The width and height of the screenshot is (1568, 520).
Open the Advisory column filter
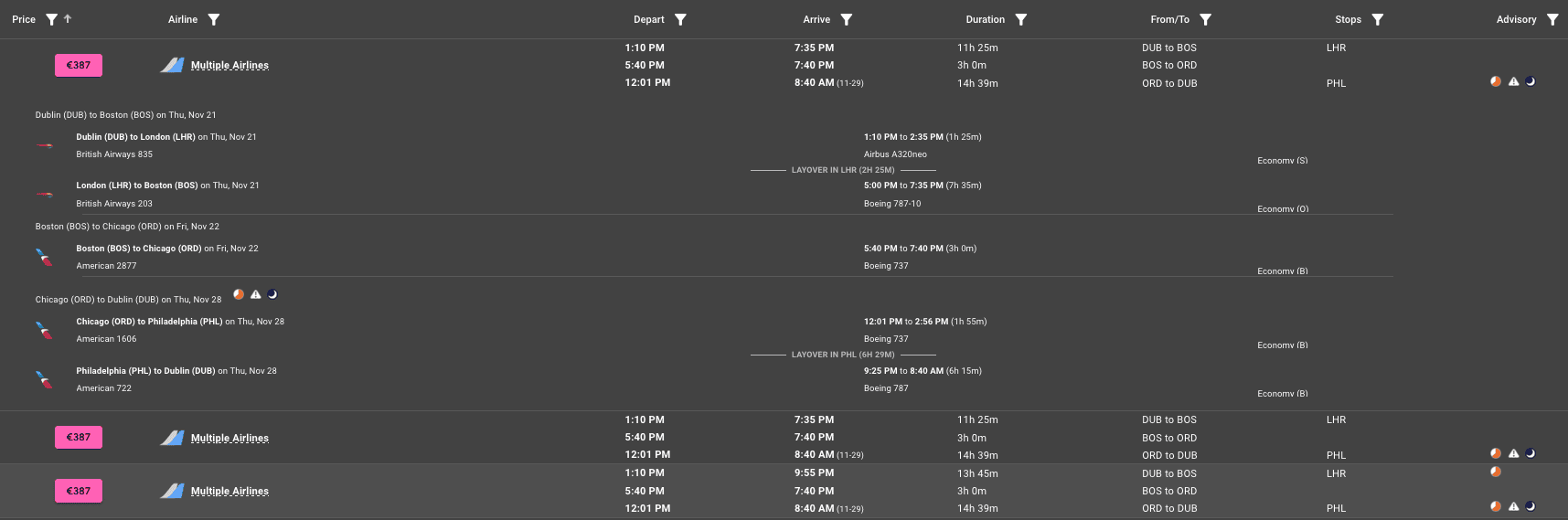tap(1552, 19)
